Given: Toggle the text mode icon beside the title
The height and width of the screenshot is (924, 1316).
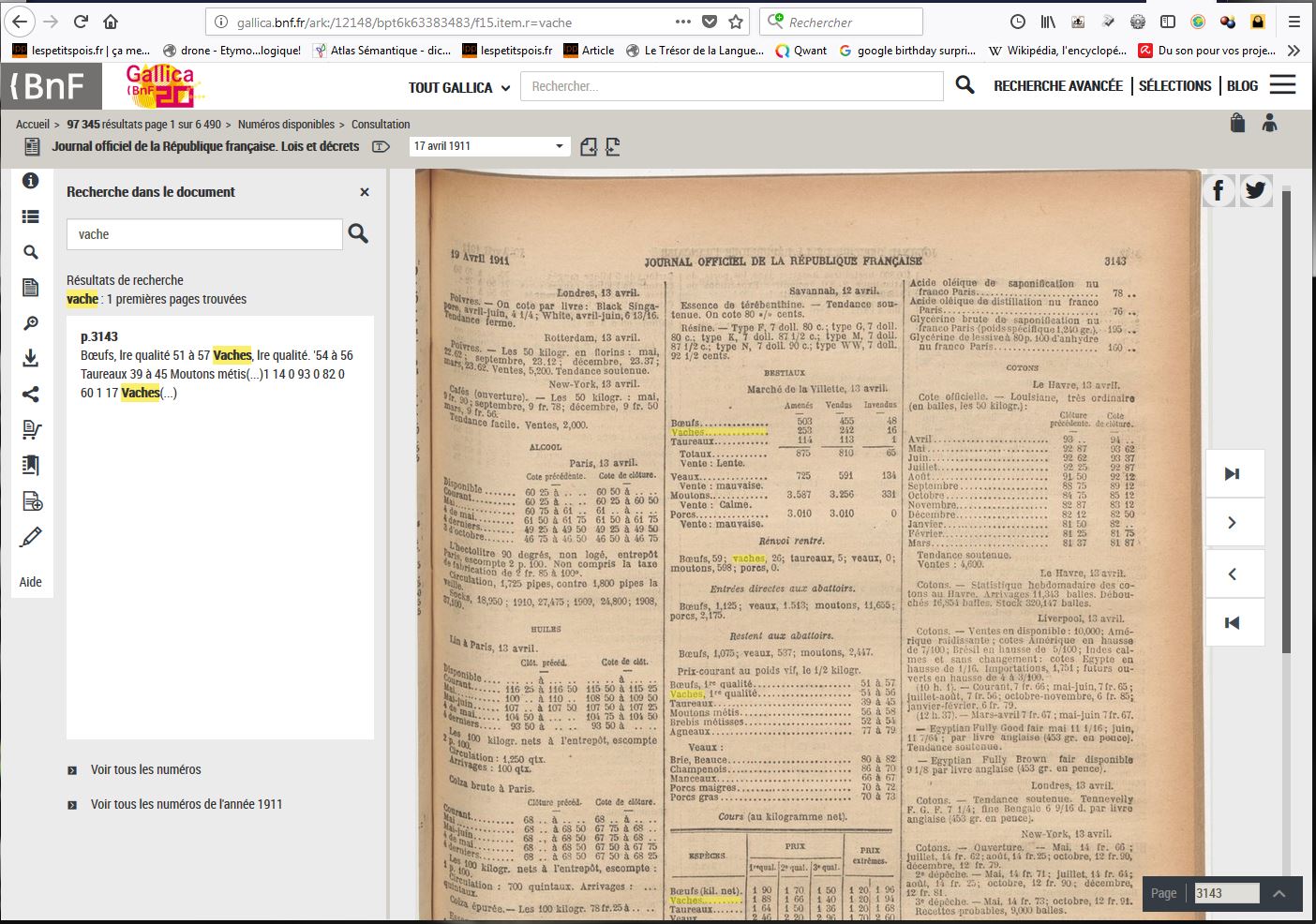Looking at the screenshot, I should 381,146.
